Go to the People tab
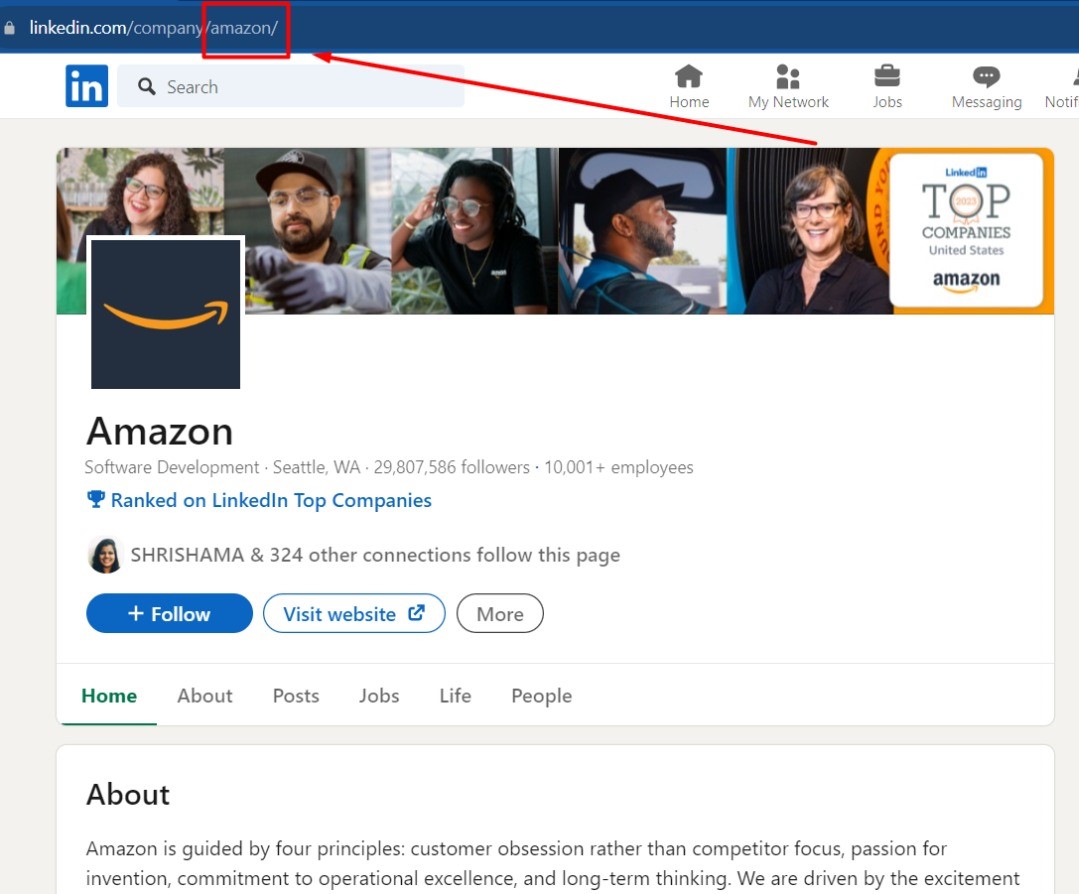1079x894 pixels. 541,696
